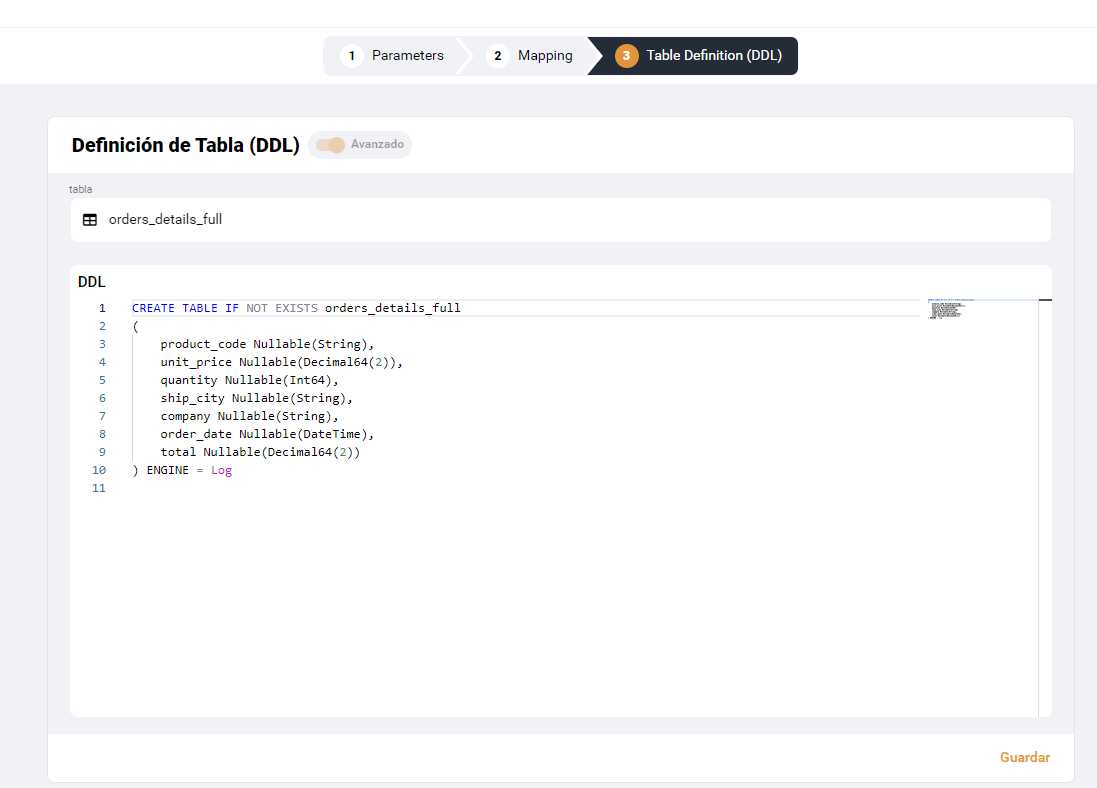Toggle the Avanzado switch
Image resolution: width=1097 pixels, height=788 pixels.
330,145
